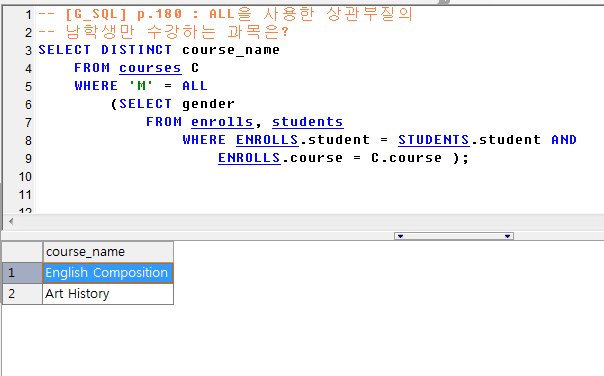The height and width of the screenshot is (376, 604).
Task: Click line number 11 in the gutter
Action: pyautogui.click(x=25, y=195)
